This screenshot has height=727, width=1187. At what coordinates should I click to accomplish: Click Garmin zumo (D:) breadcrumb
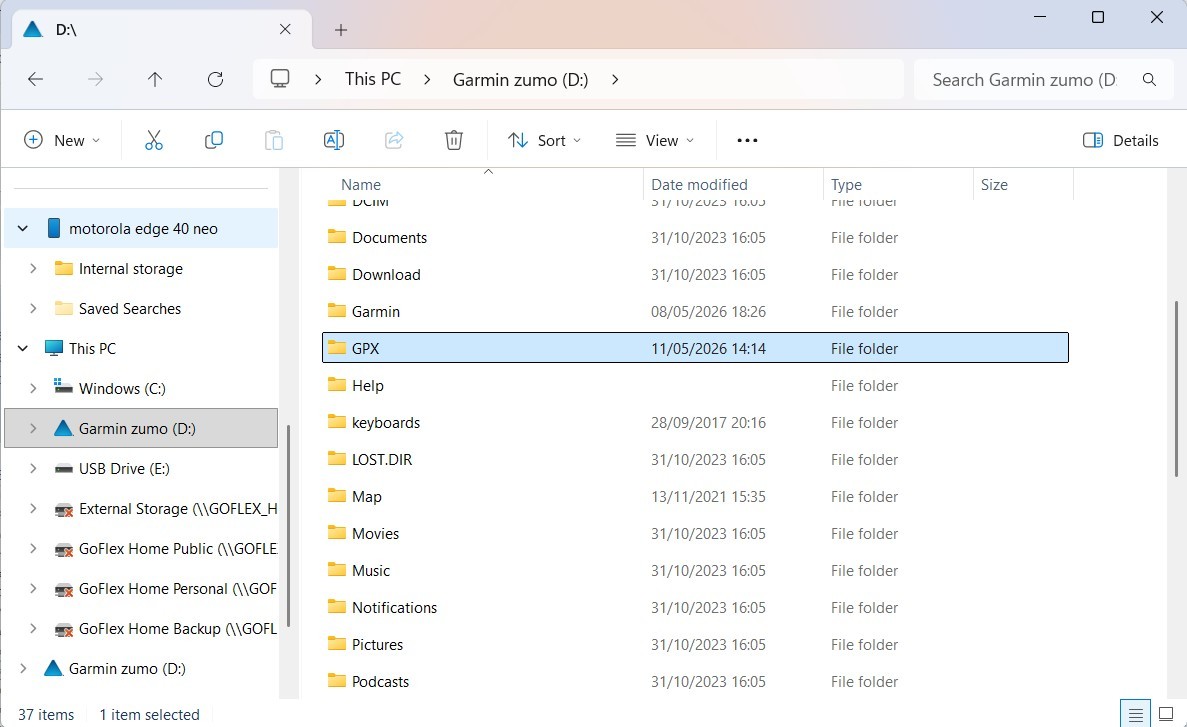[520, 80]
